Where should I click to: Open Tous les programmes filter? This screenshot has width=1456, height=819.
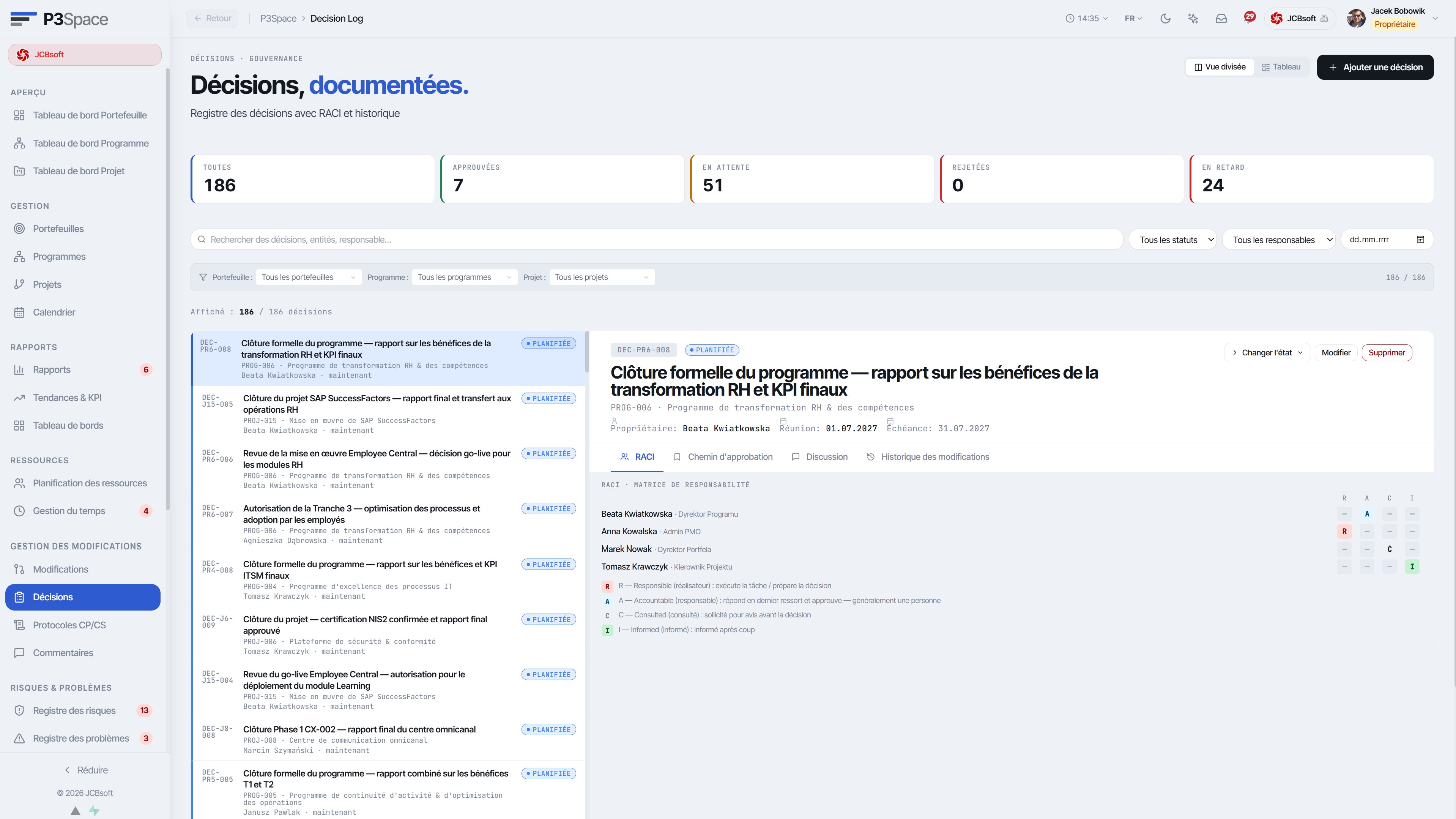point(464,277)
